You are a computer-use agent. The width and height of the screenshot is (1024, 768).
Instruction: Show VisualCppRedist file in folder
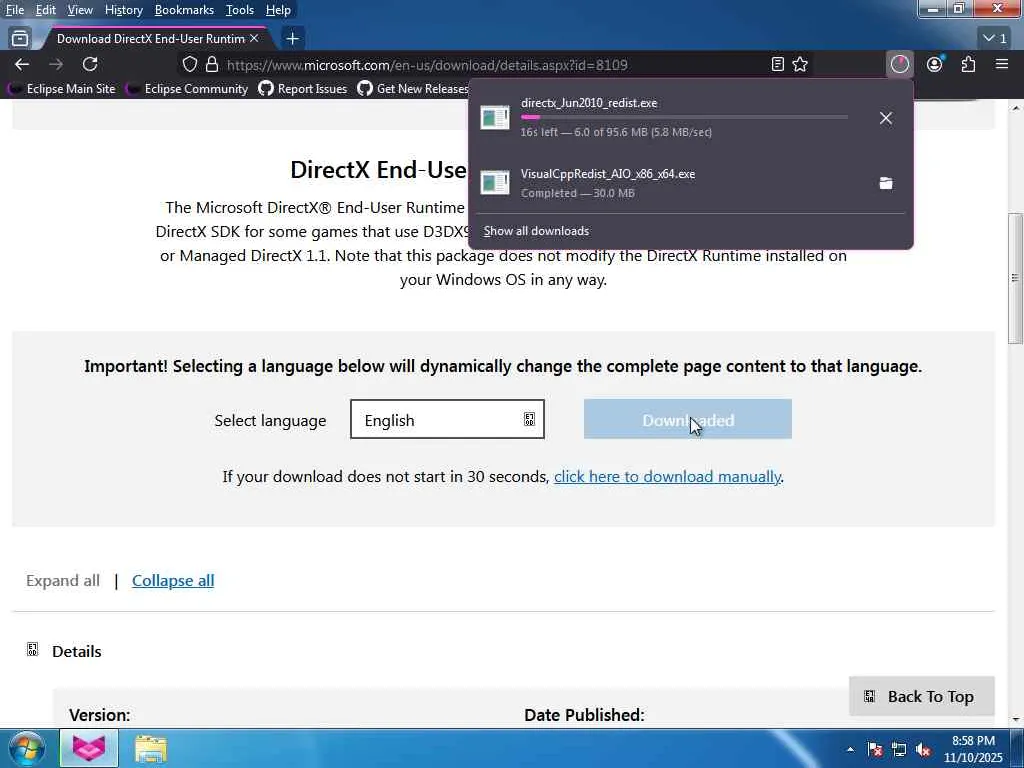(886, 184)
